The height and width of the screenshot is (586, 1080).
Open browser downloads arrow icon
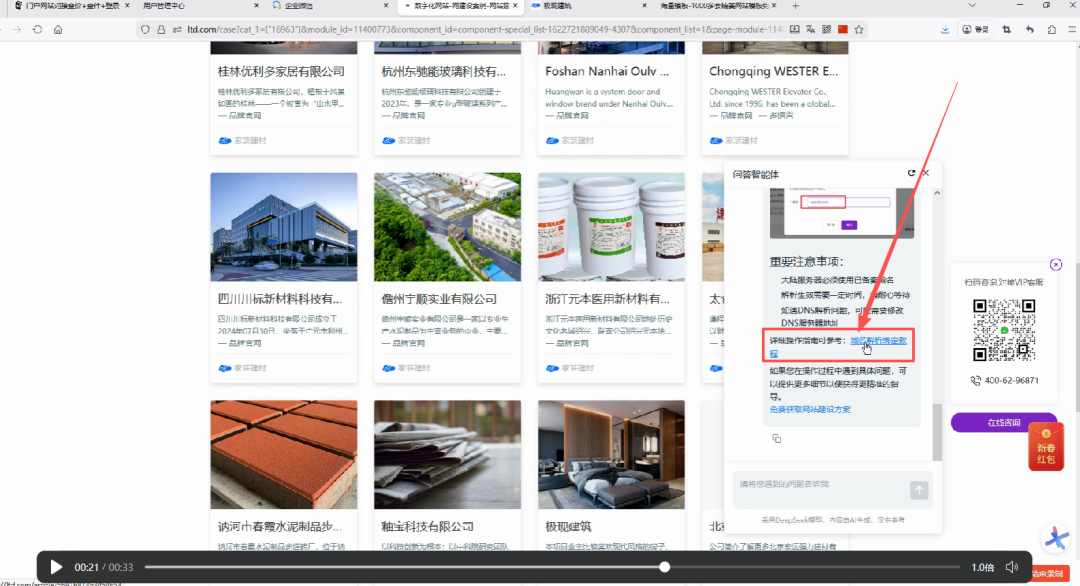tap(945, 30)
